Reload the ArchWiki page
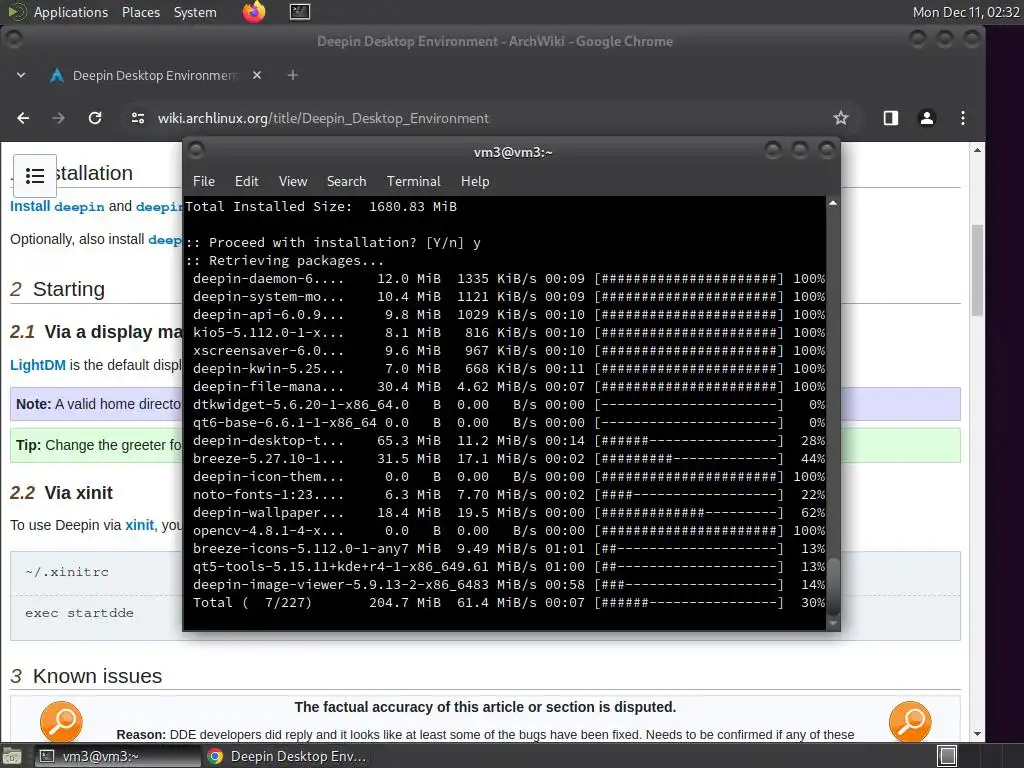Screen dimensions: 1024x768 click(95, 118)
